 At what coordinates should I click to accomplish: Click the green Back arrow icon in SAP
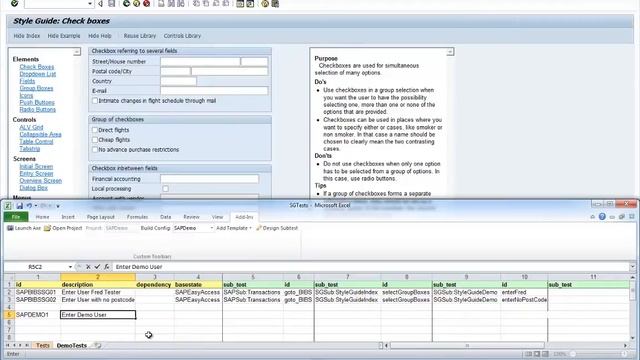[127, 4]
